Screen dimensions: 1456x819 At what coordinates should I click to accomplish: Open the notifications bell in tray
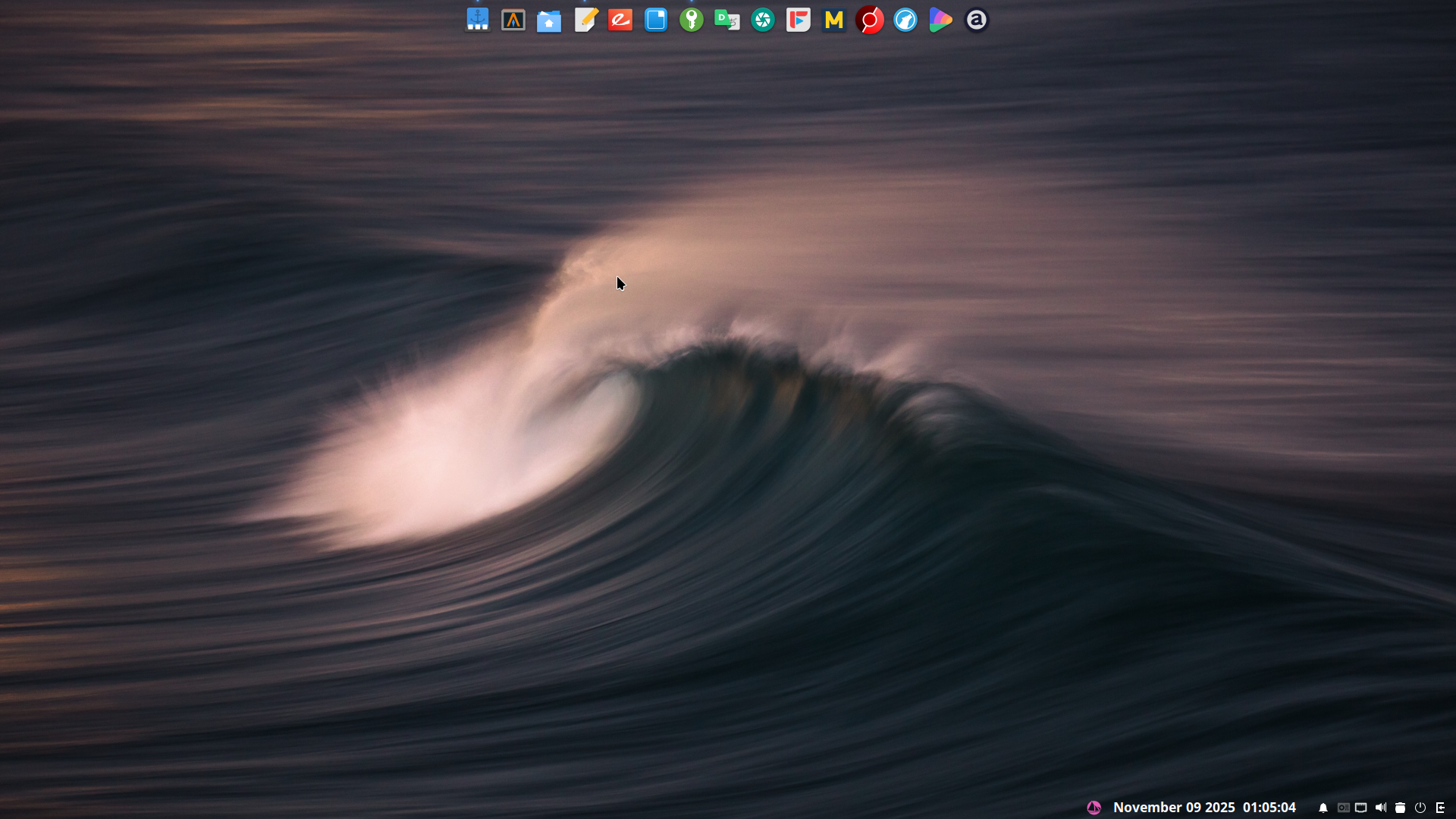click(1323, 808)
